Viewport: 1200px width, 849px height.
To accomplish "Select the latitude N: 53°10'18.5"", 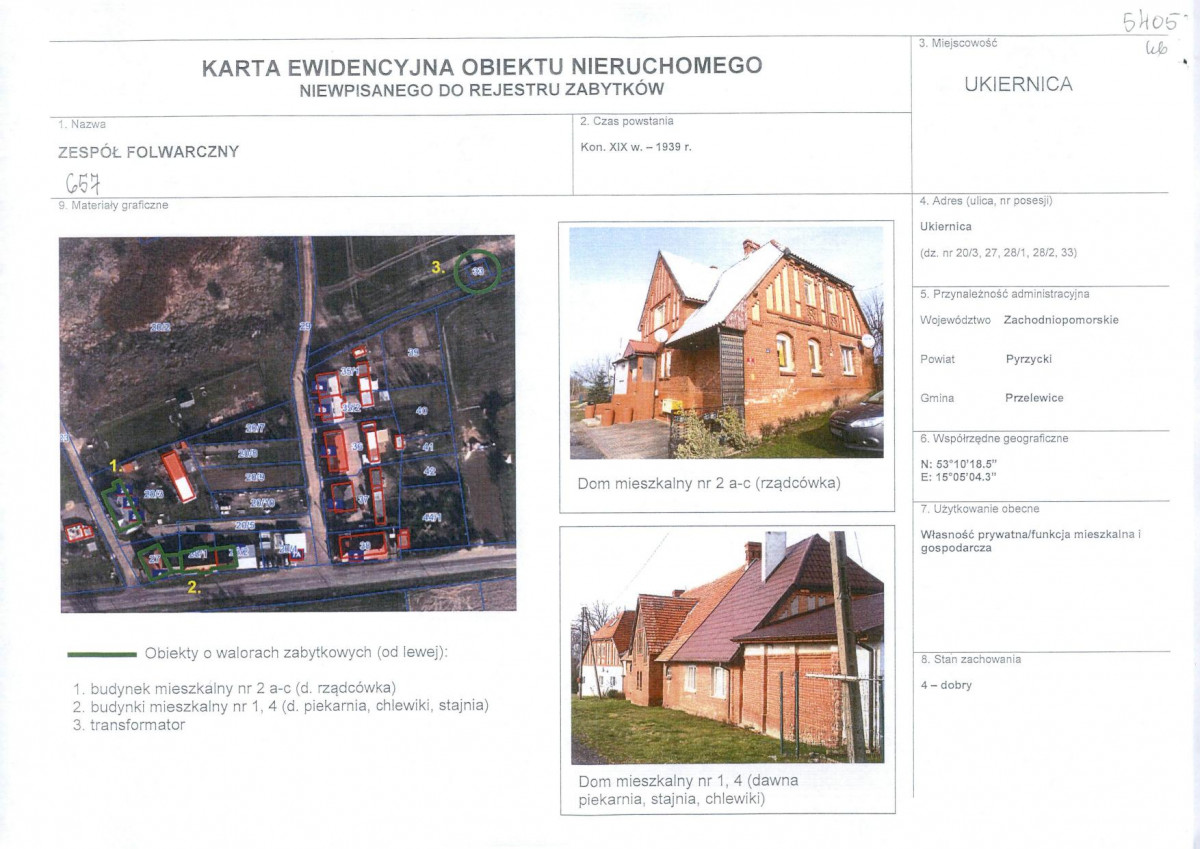I will point(958,463).
